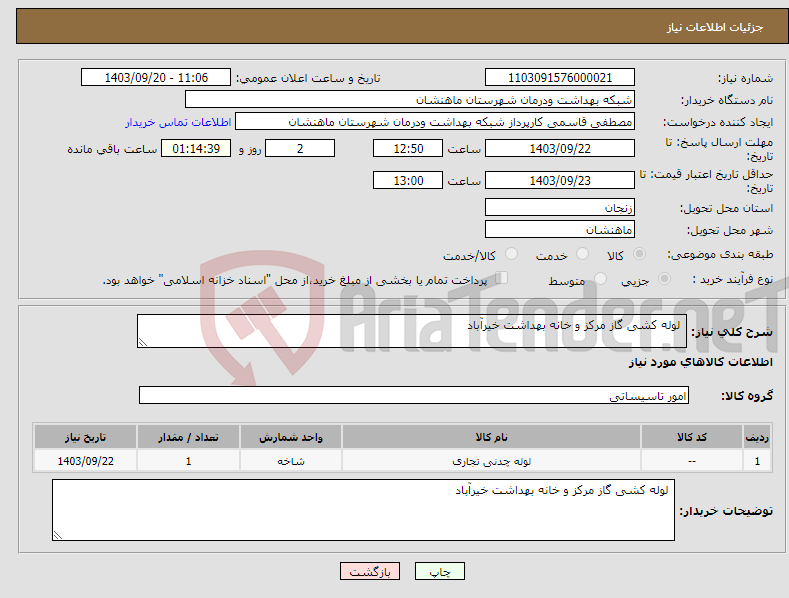This screenshot has height=598, width=789.
Task: Click the بازگشت (back) button
Action: (x=370, y=571)
